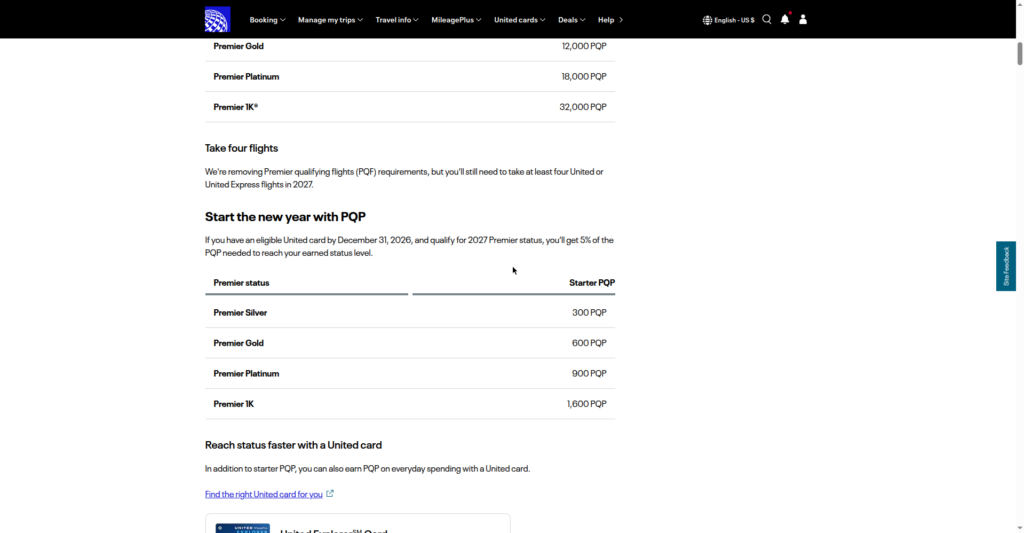1024x533 pixels.
Task: Expand the Booking menu
Action: coord(267,20)
